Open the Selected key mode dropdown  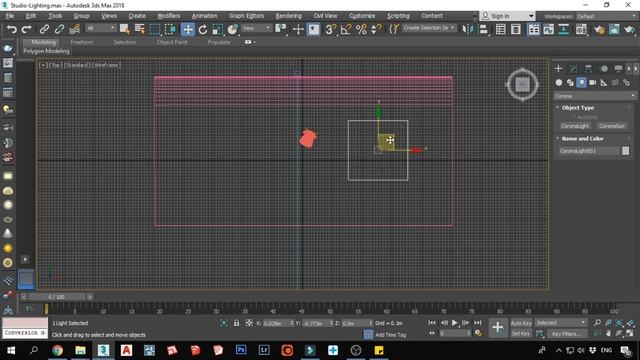click(x=560, y=322)
